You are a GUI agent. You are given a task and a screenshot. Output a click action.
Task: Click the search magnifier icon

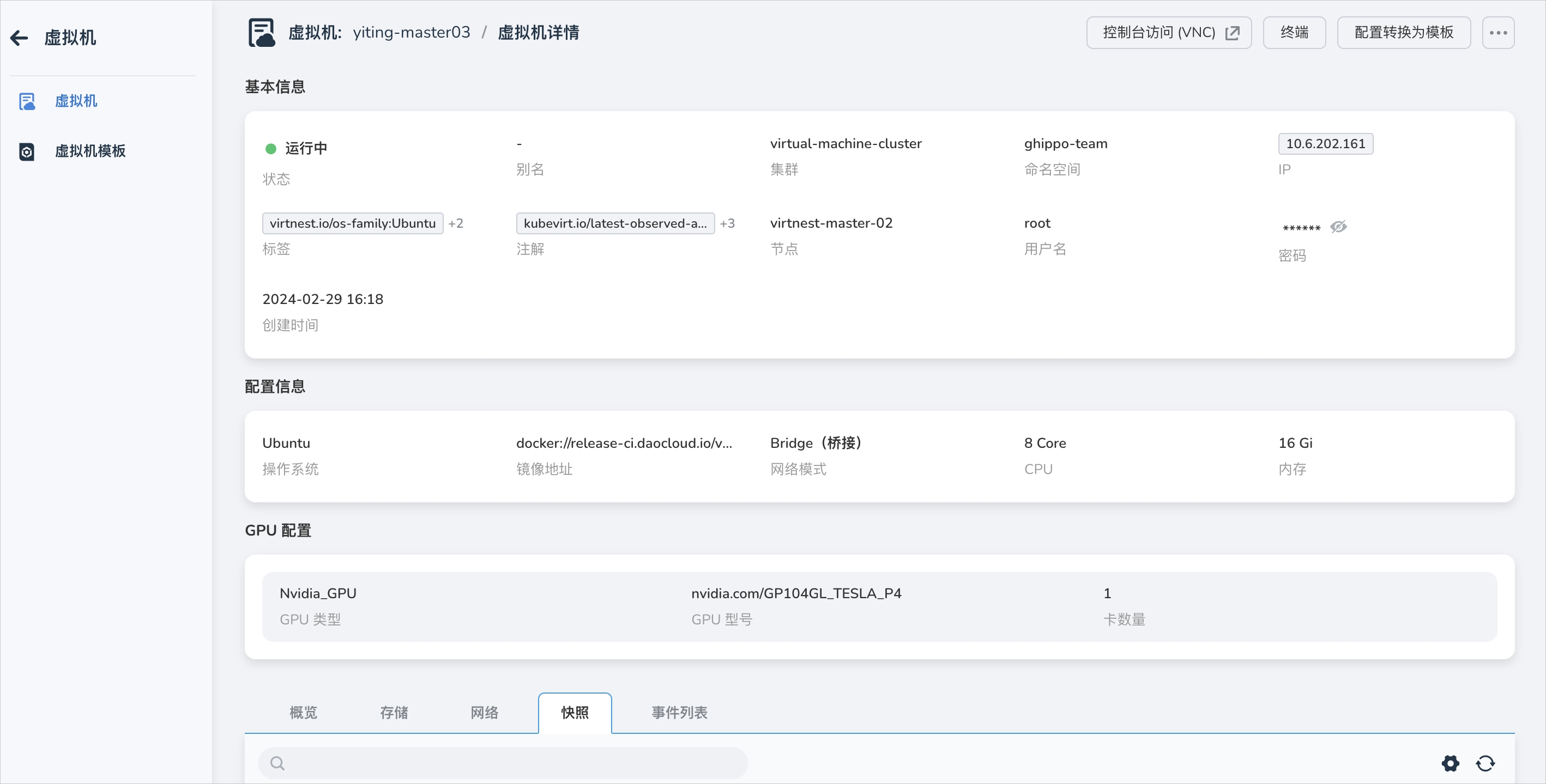(x=277, y=763)
